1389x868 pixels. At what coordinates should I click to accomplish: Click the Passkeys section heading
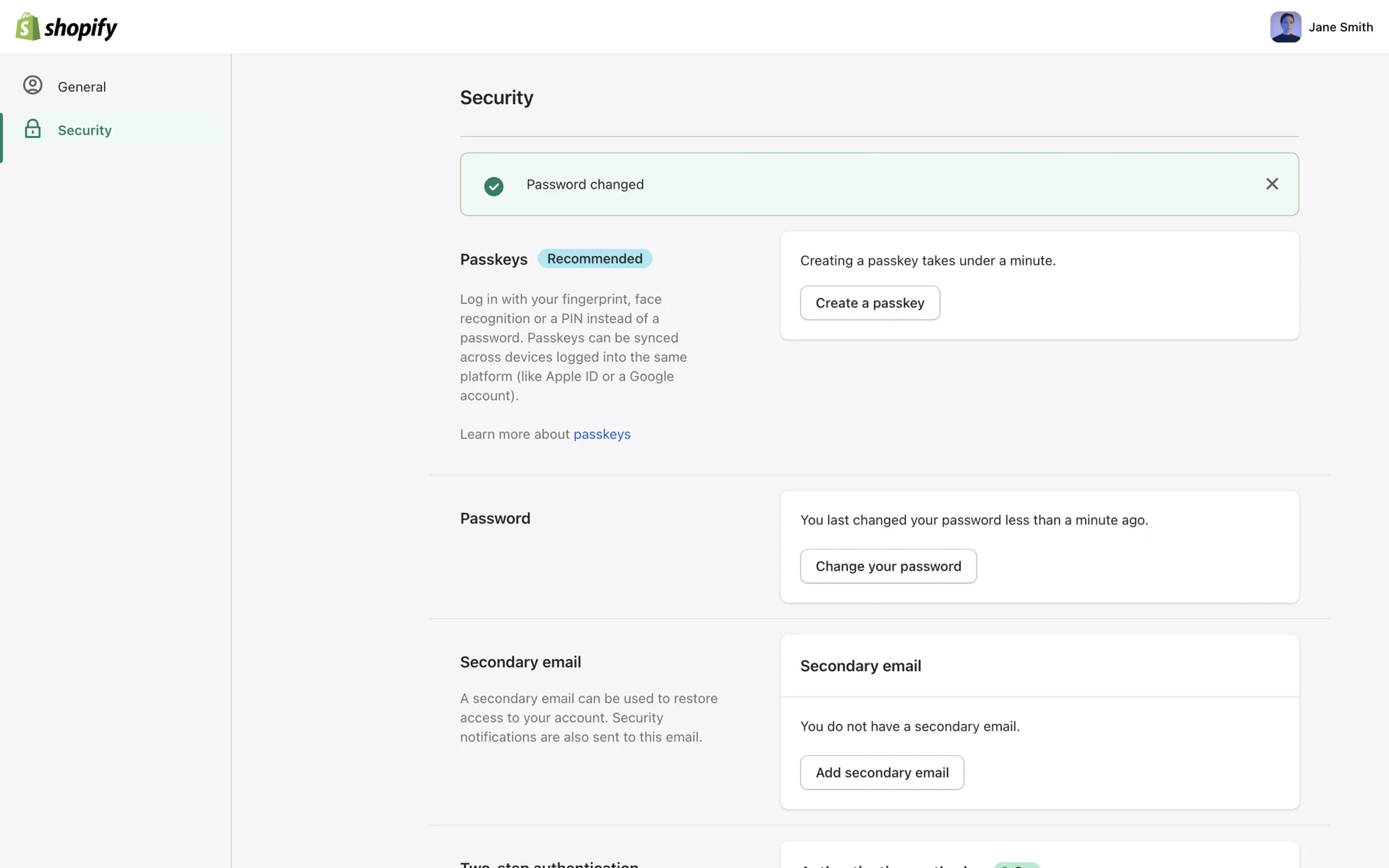coord(493,260)
